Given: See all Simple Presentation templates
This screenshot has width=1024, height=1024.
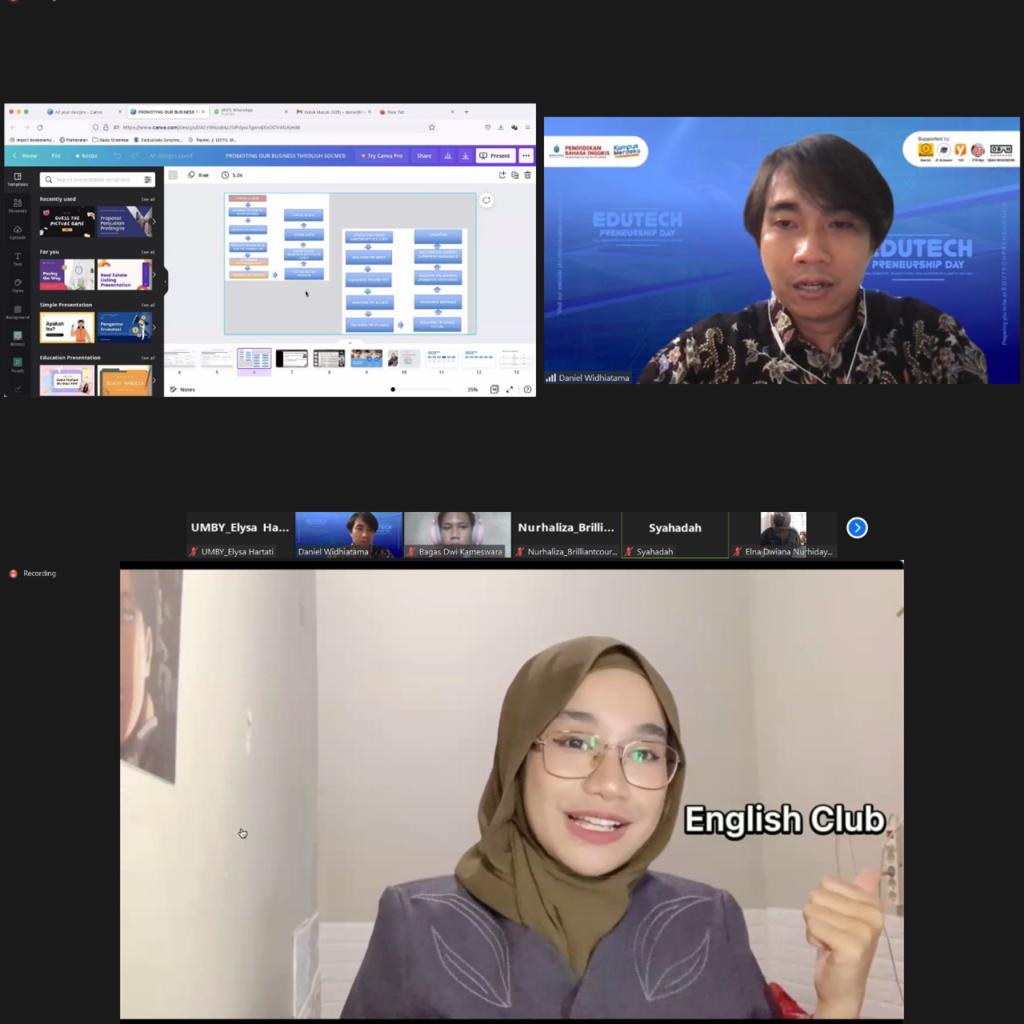Looking at the screenshot, I should [148, 305].
